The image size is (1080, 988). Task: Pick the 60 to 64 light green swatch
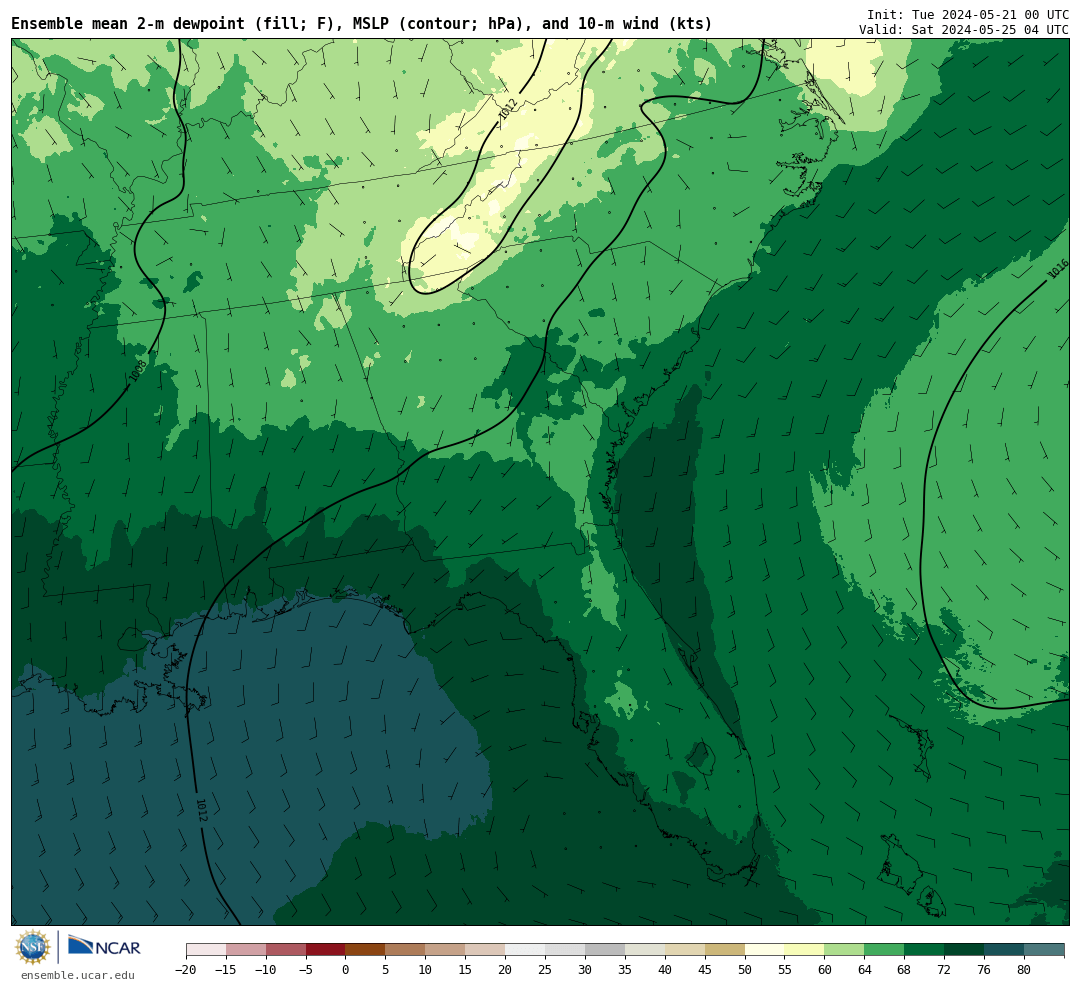pos(845,950)
